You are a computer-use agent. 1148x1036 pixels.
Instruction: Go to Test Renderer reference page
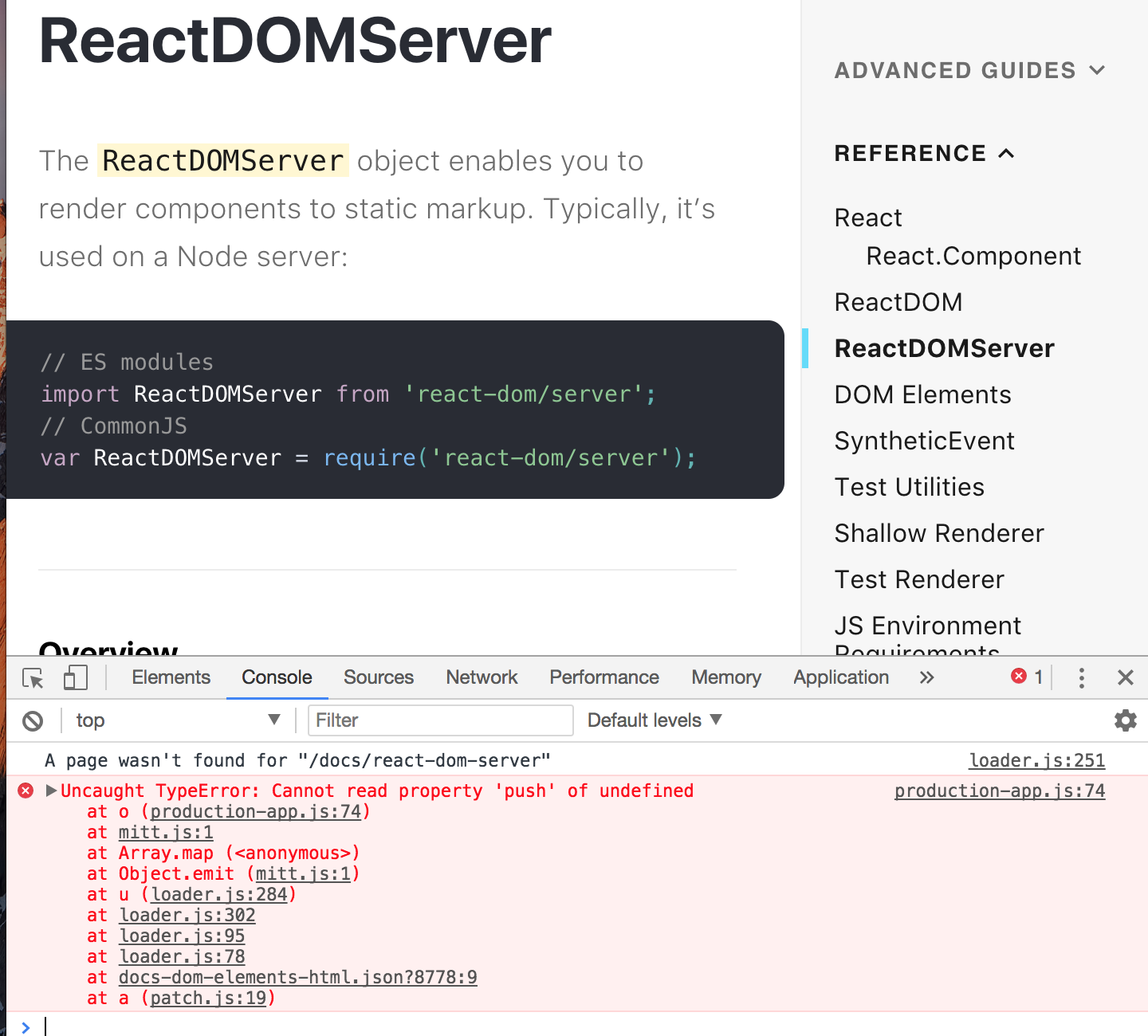click(919, 579)
